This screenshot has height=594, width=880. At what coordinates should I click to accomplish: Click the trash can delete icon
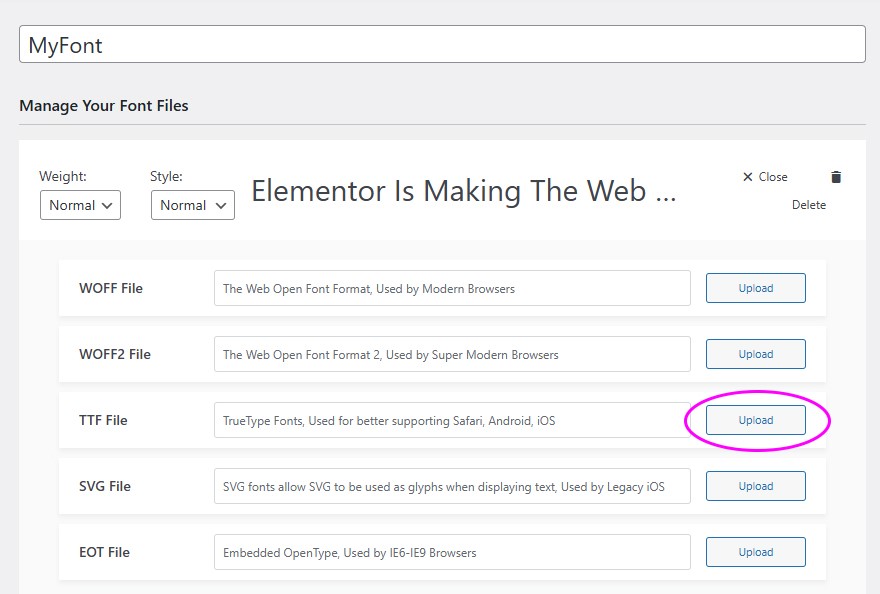tap(836, 177)
